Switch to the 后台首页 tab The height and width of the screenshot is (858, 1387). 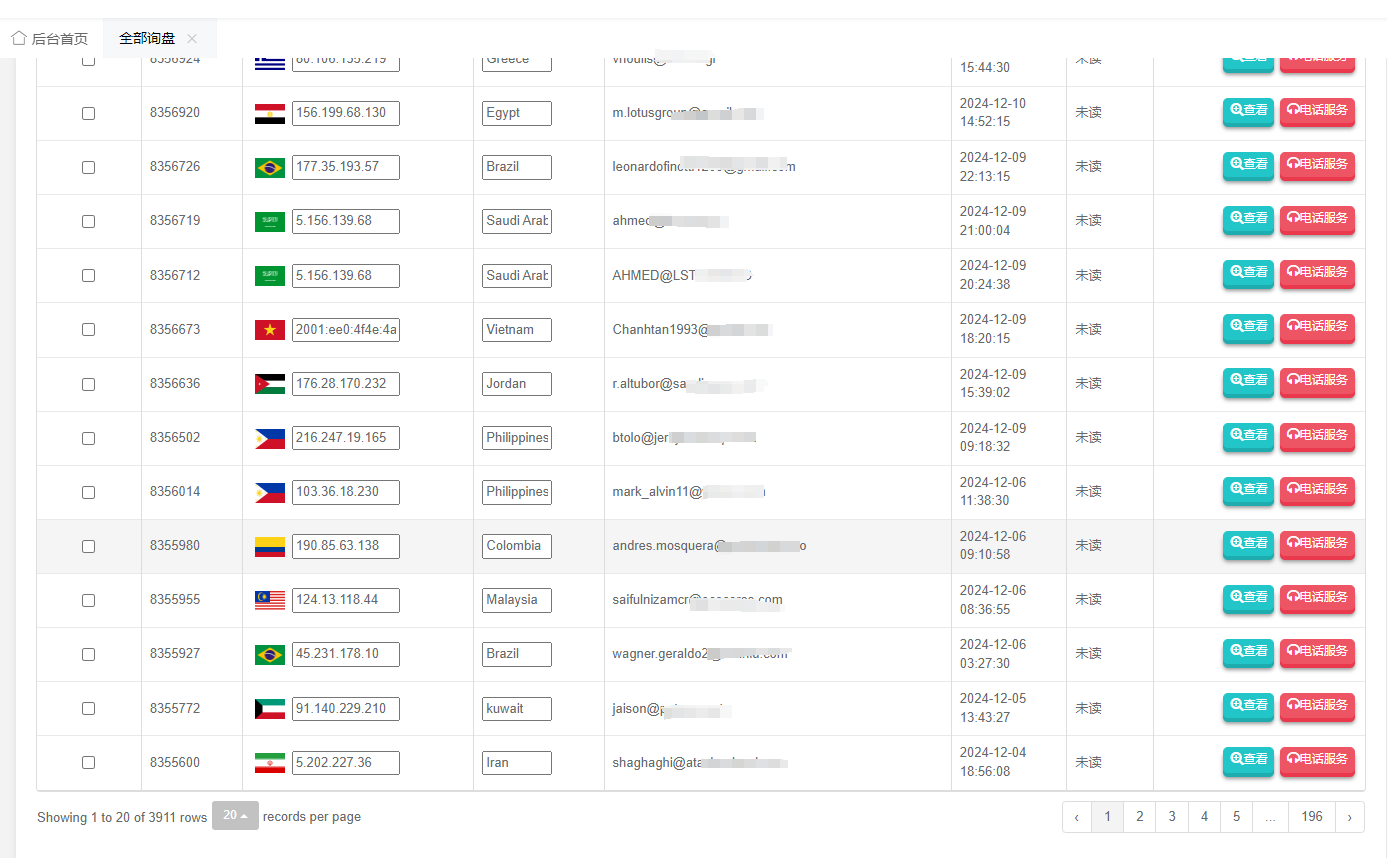(x=50, y=39)
